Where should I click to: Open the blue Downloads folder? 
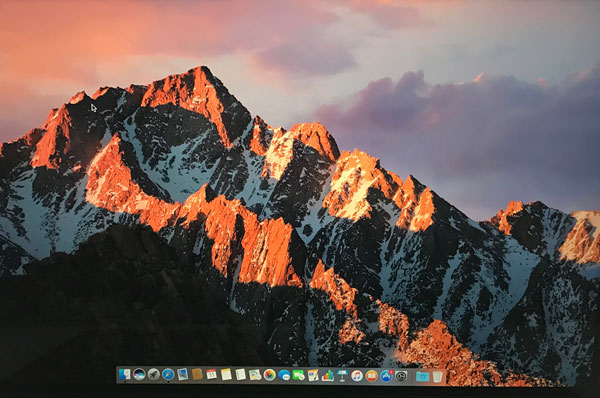pos(422,377)
